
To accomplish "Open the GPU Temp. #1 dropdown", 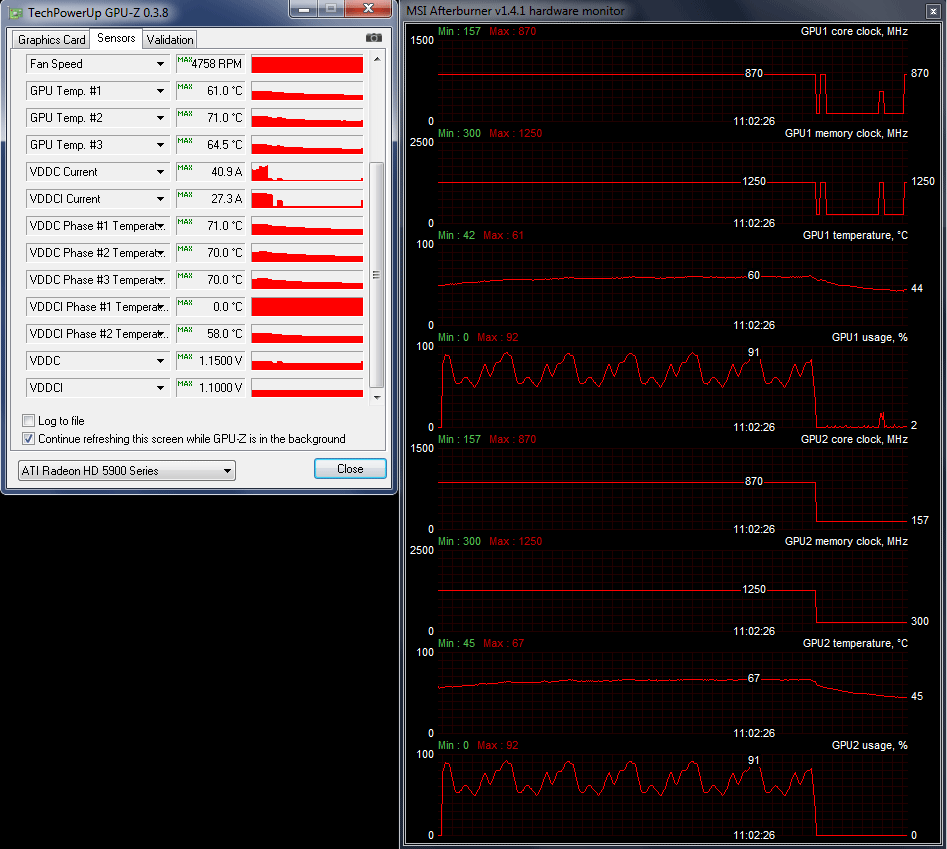I will coord(160,91).
